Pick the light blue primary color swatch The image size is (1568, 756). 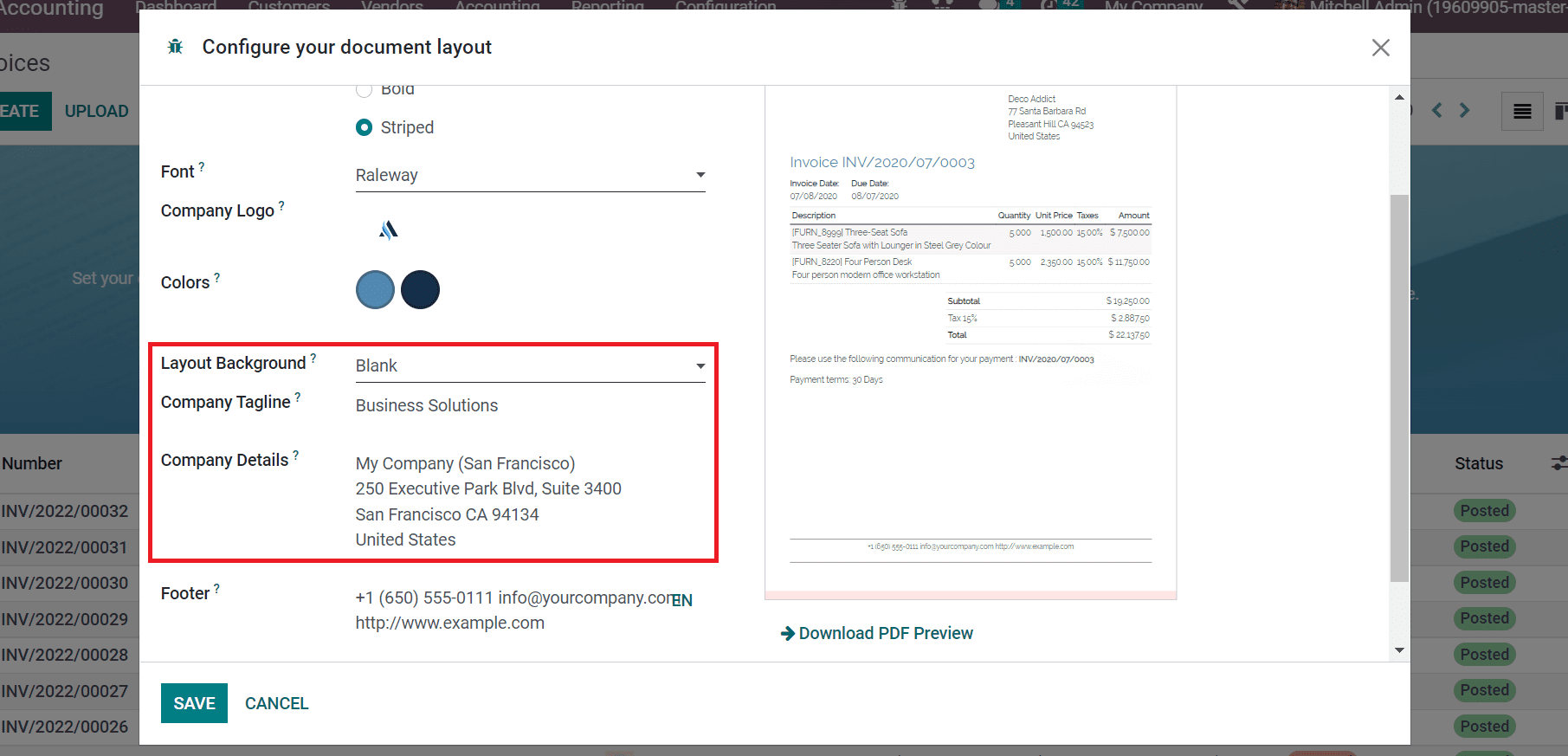coord(375,289)
